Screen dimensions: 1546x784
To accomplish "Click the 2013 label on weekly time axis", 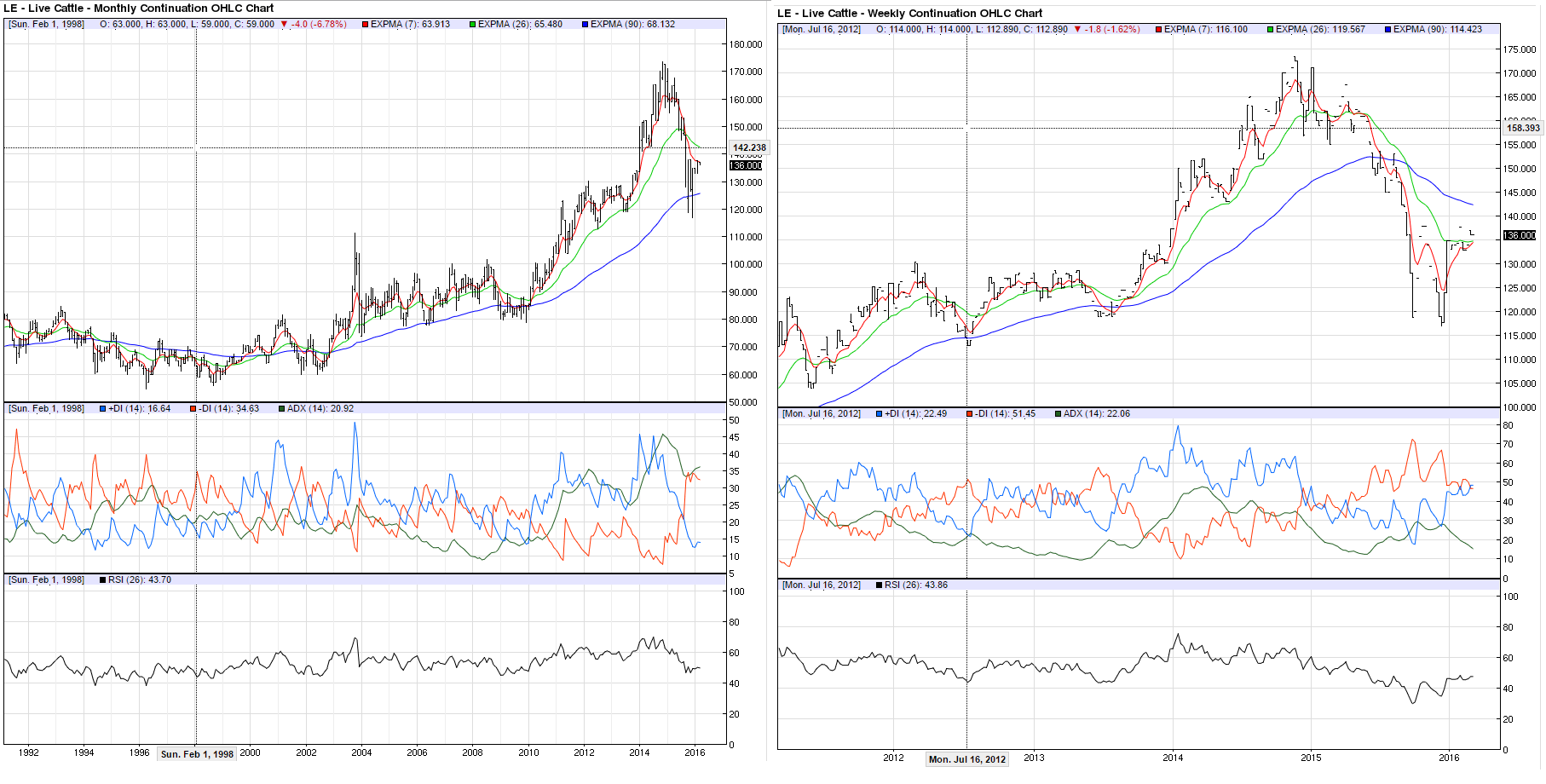I will tap(1034, 758).
